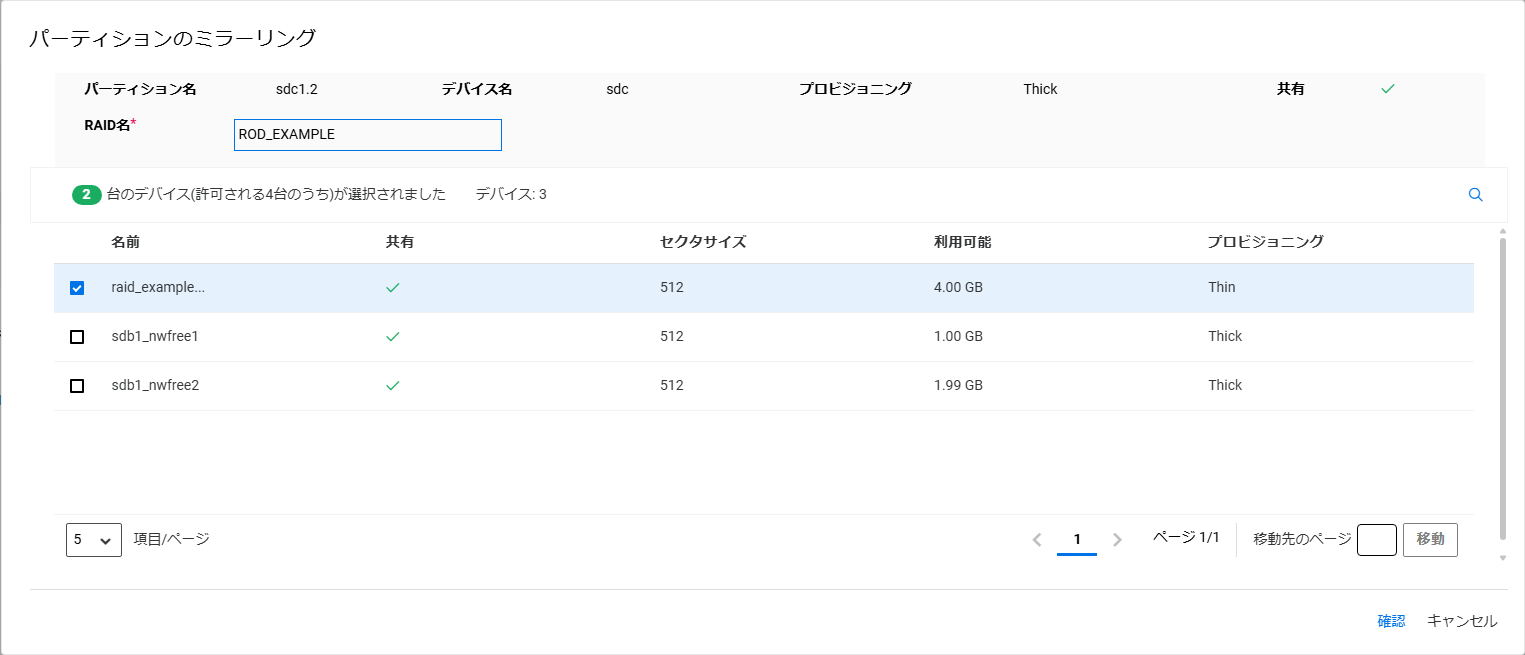Click the next page arrow
The width and height of the screenshot is (1525, 655).
(1117, 540)
